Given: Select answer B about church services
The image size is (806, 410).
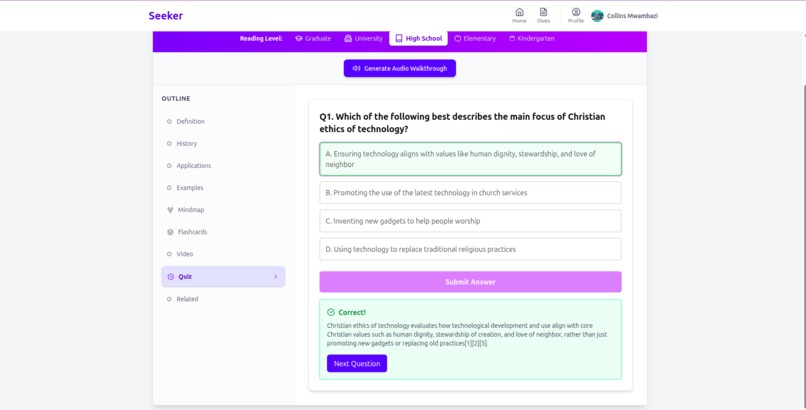Looking at the screenshot, I should pos(470,193).
